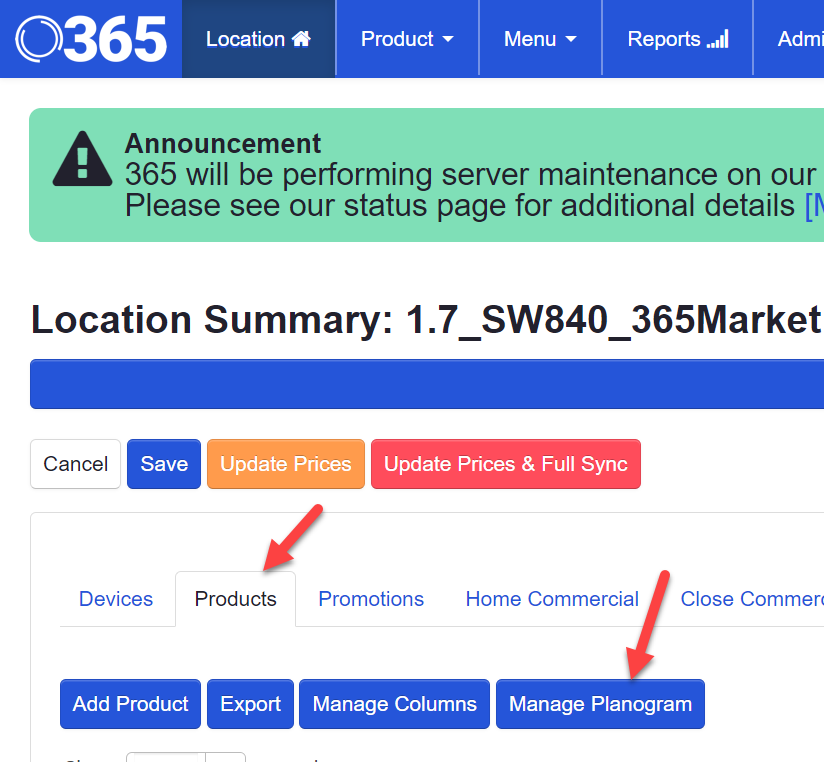
Task: Click the orange Update Prices button
Action: click(x=286, y=464)
